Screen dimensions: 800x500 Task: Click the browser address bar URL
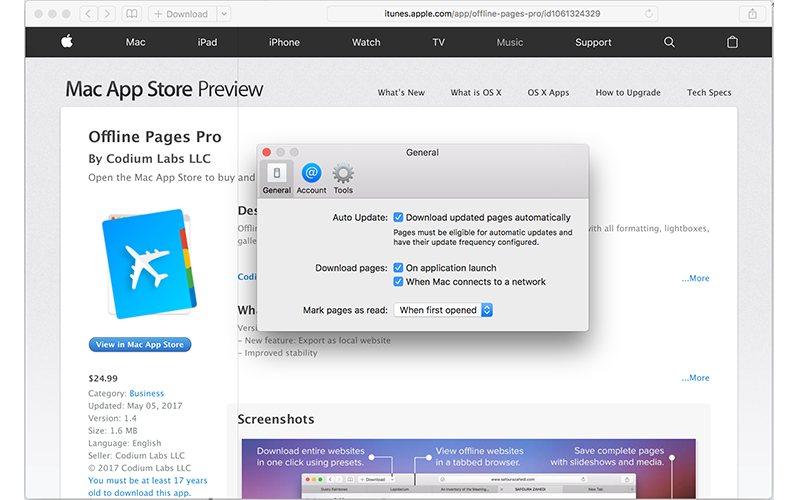pyautogui.click(x=492, y=14)
